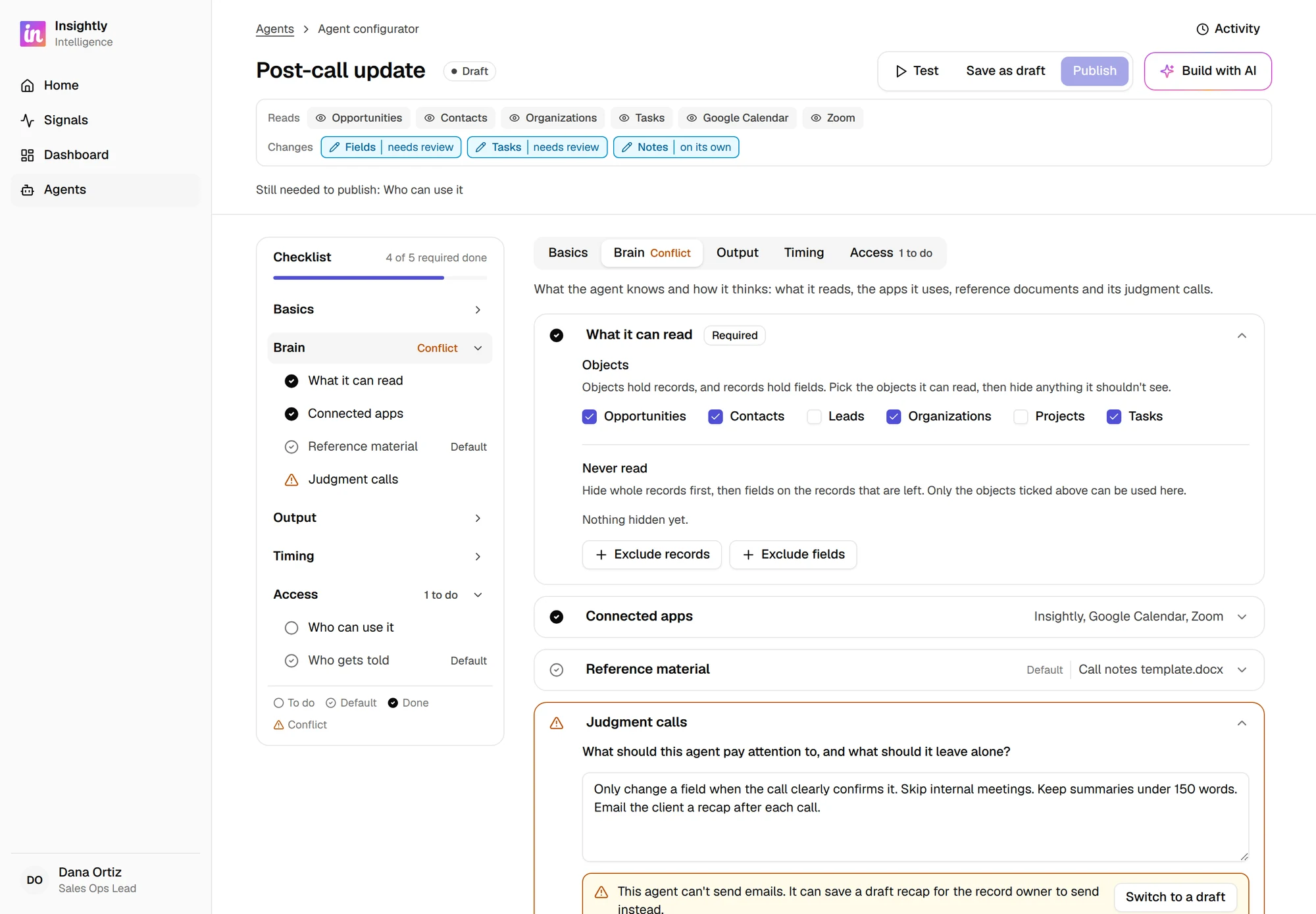This screenshot has height=914, width=1316.
Task: Click the Tasks needs review pencil chip
Action: 537,147
